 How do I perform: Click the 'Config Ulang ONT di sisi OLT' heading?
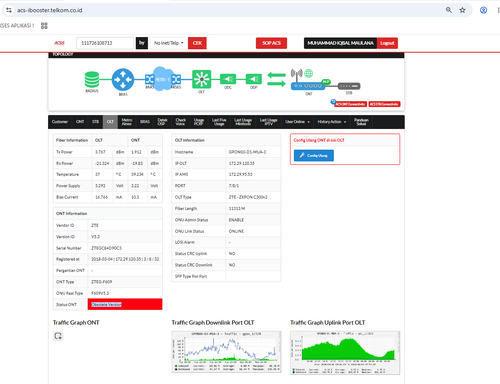(x=319, y=140)
